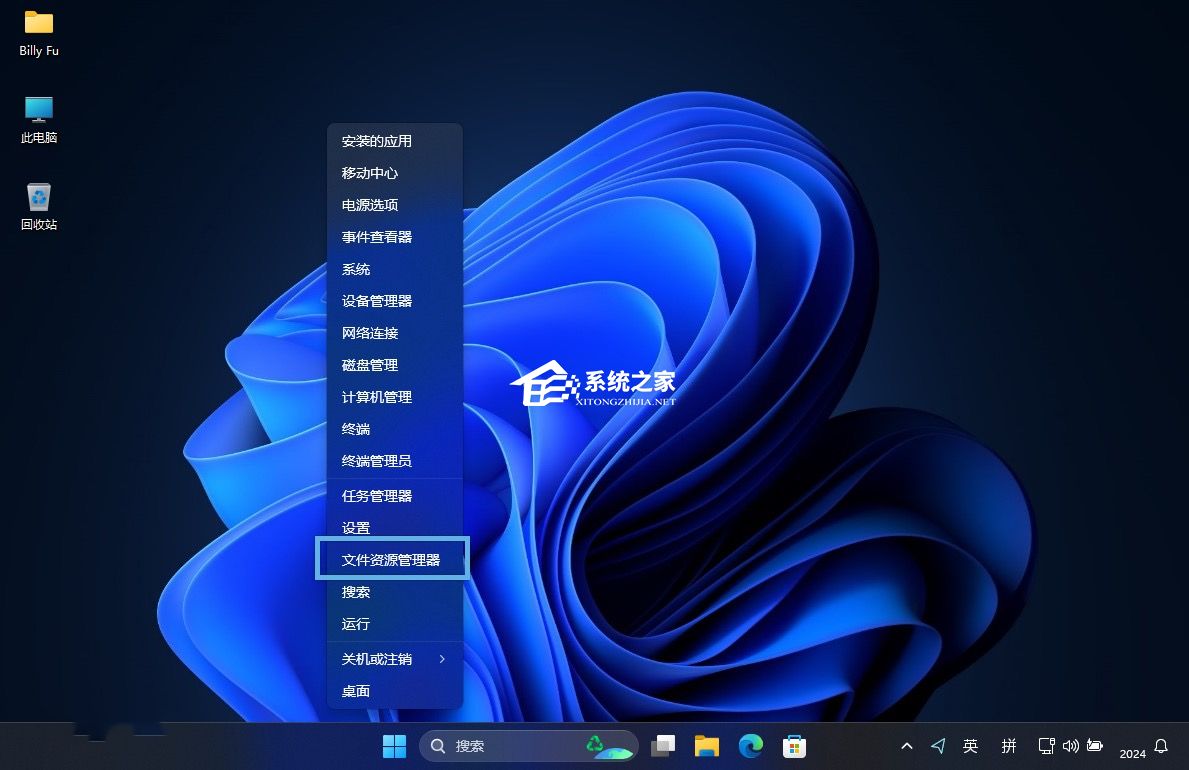Launch 终端 from the menu
Screen dimensions: 1189x770
(394, 429)
